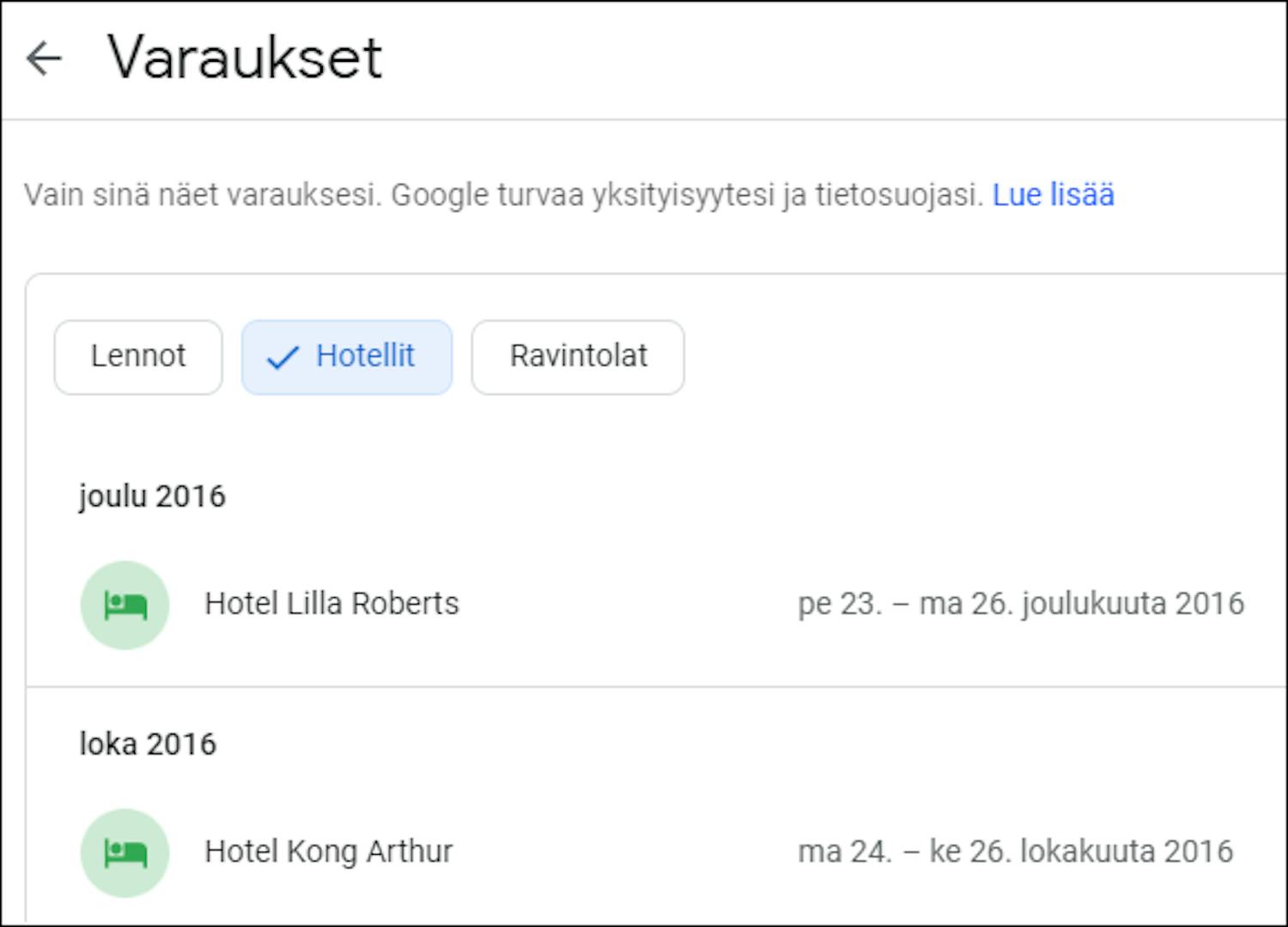Click the checkmark on the Hotellit chip
Image resolution: width=1288 pixels, height=927 pixels.
[x=282, y=357]
